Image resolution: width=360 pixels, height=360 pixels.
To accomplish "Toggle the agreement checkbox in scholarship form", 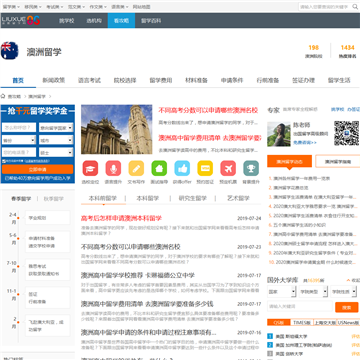I will 4,161.
